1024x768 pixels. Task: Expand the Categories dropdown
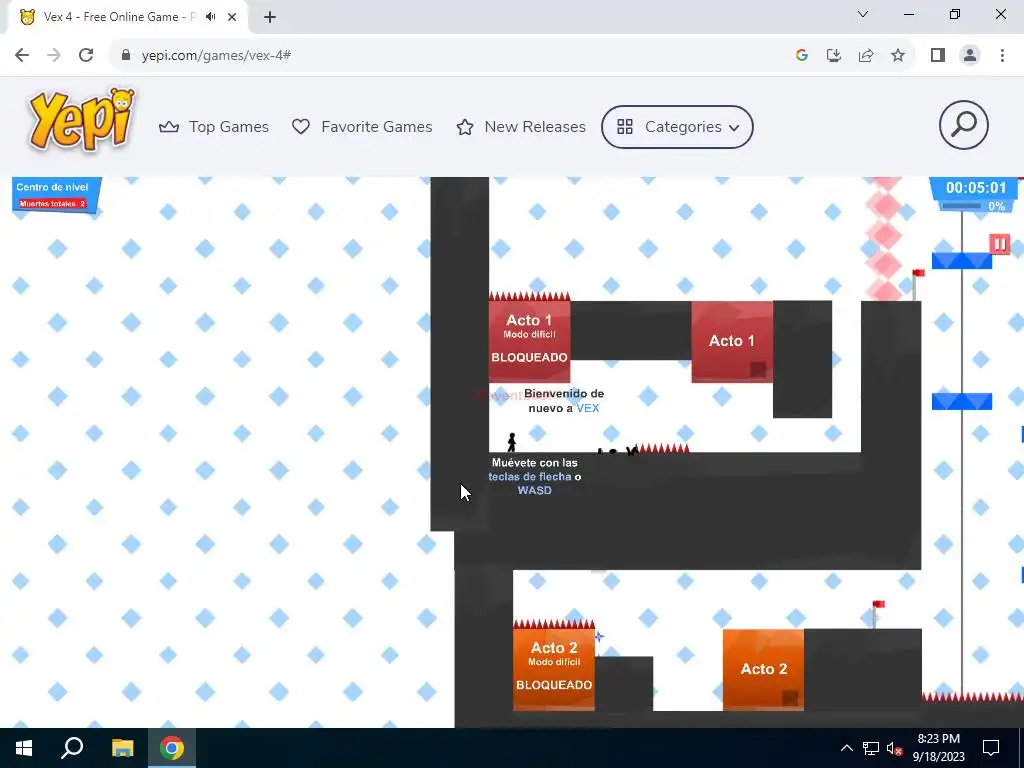click(677, 127)
